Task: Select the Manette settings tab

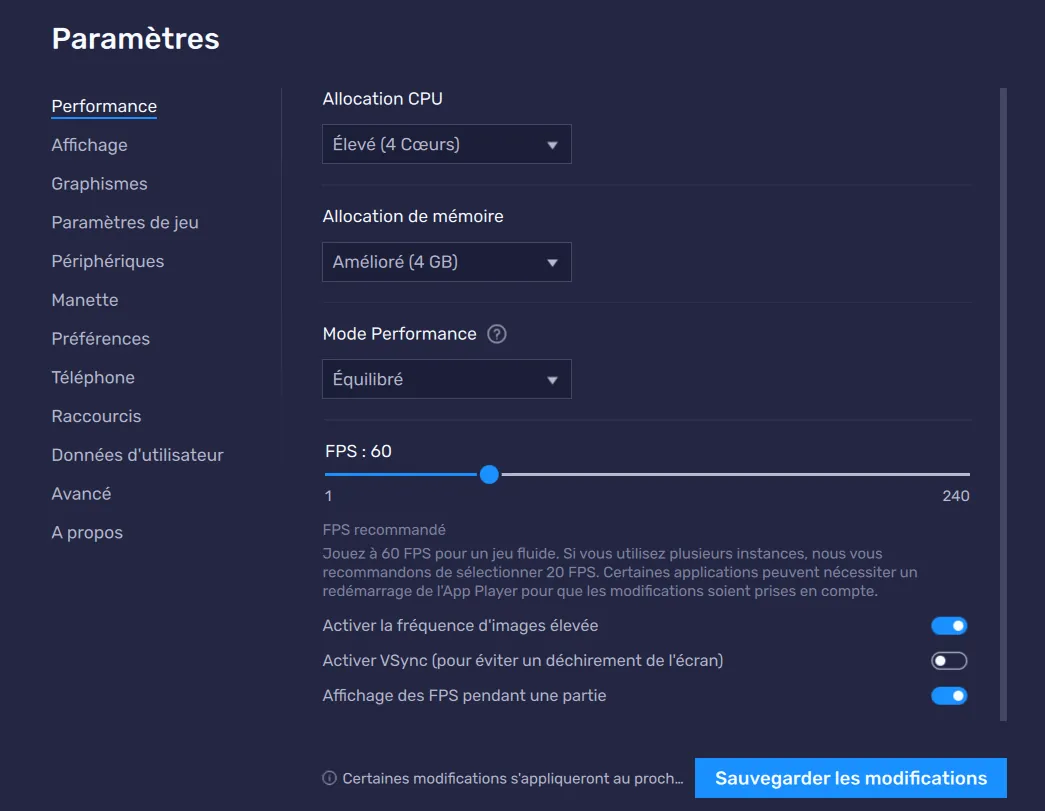Action: [x=85, y=300]
